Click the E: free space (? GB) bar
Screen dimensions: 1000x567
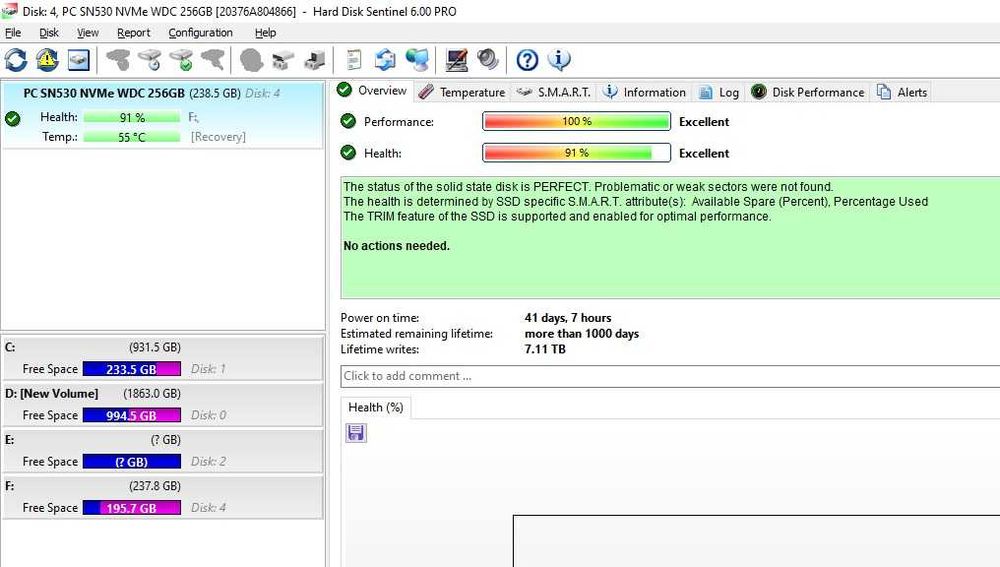click(x=131, y=461)
